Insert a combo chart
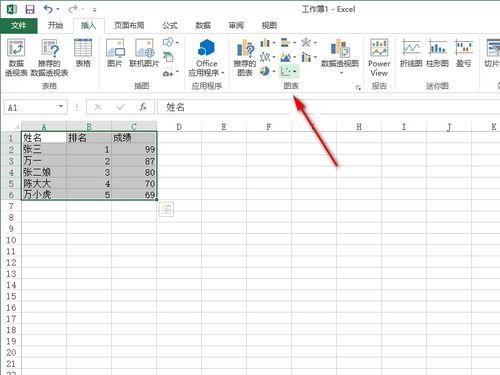Image resolution: width=500 pixels, height=375 pixels. click(x=306, y=57)
